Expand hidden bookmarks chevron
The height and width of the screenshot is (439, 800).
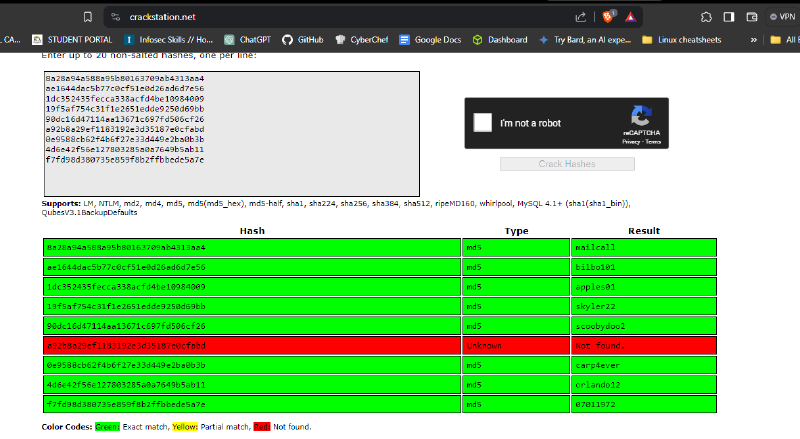[x=754, y=40]
